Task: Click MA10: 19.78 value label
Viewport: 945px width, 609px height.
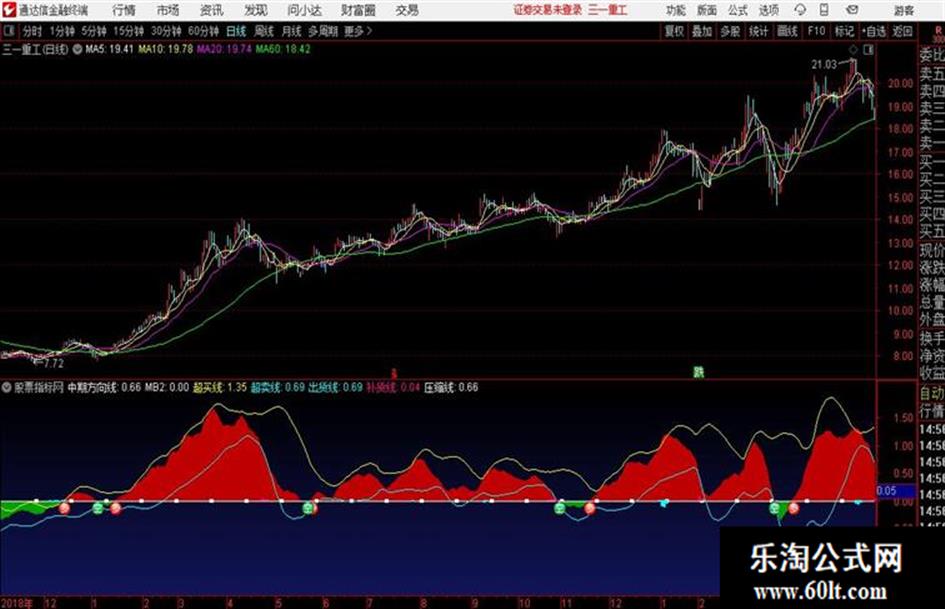Action: coord(166,49)
